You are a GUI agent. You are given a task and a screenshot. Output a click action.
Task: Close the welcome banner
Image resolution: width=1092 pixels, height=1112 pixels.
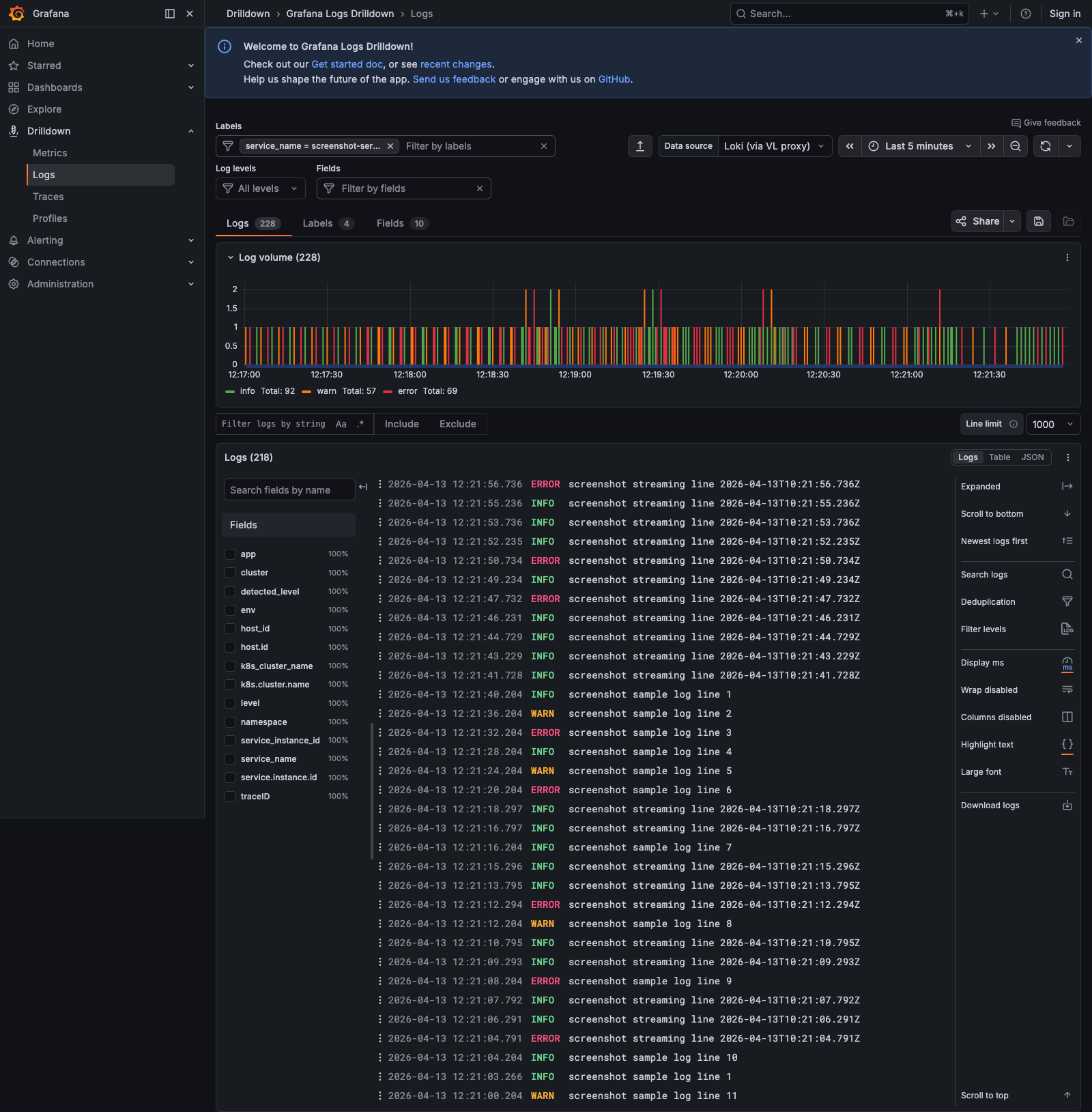(x=1079, y=40)
